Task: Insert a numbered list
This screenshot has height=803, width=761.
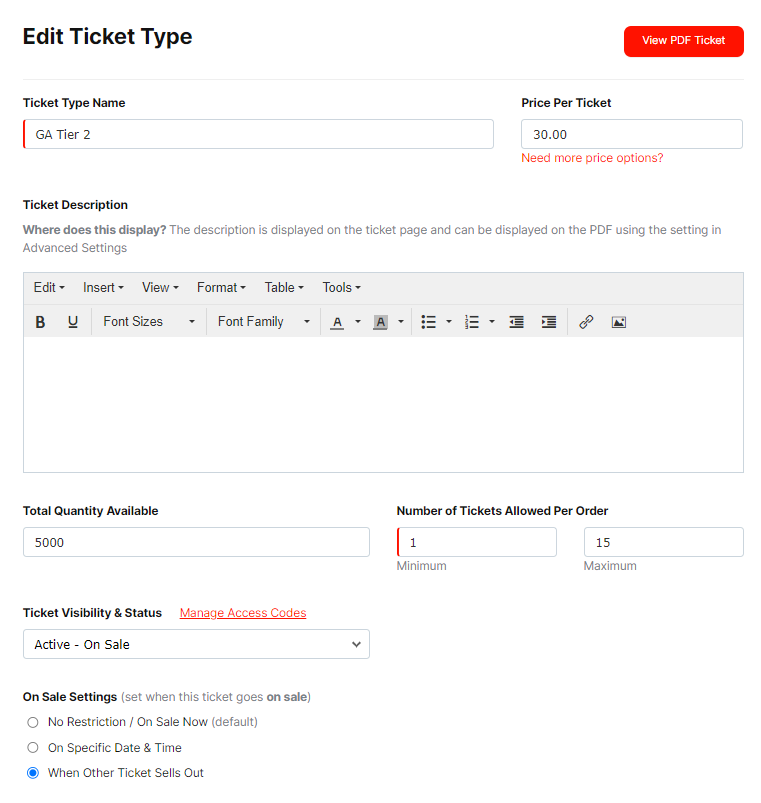Action: [472, 322]
